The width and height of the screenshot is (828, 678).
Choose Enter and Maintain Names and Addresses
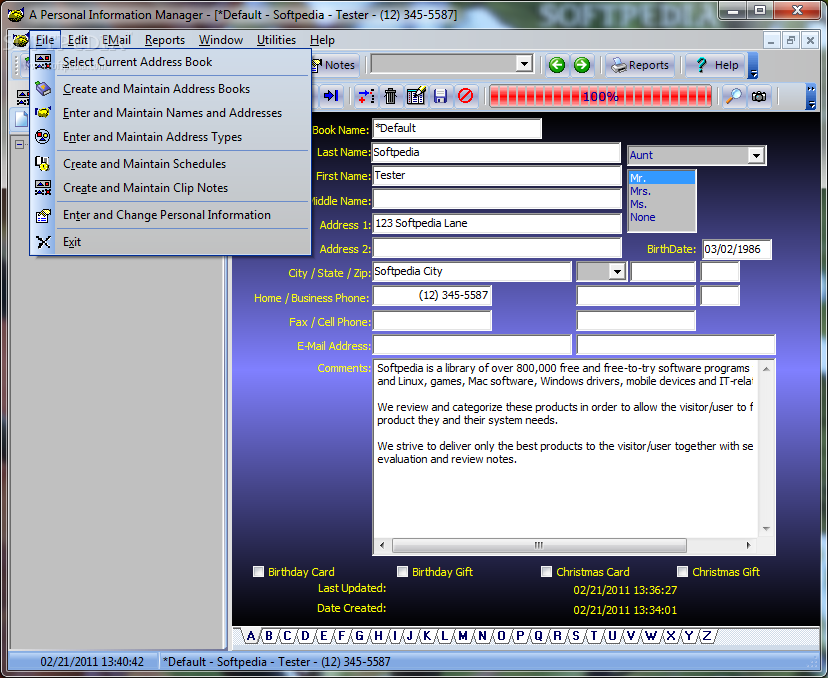pos(170,112)
